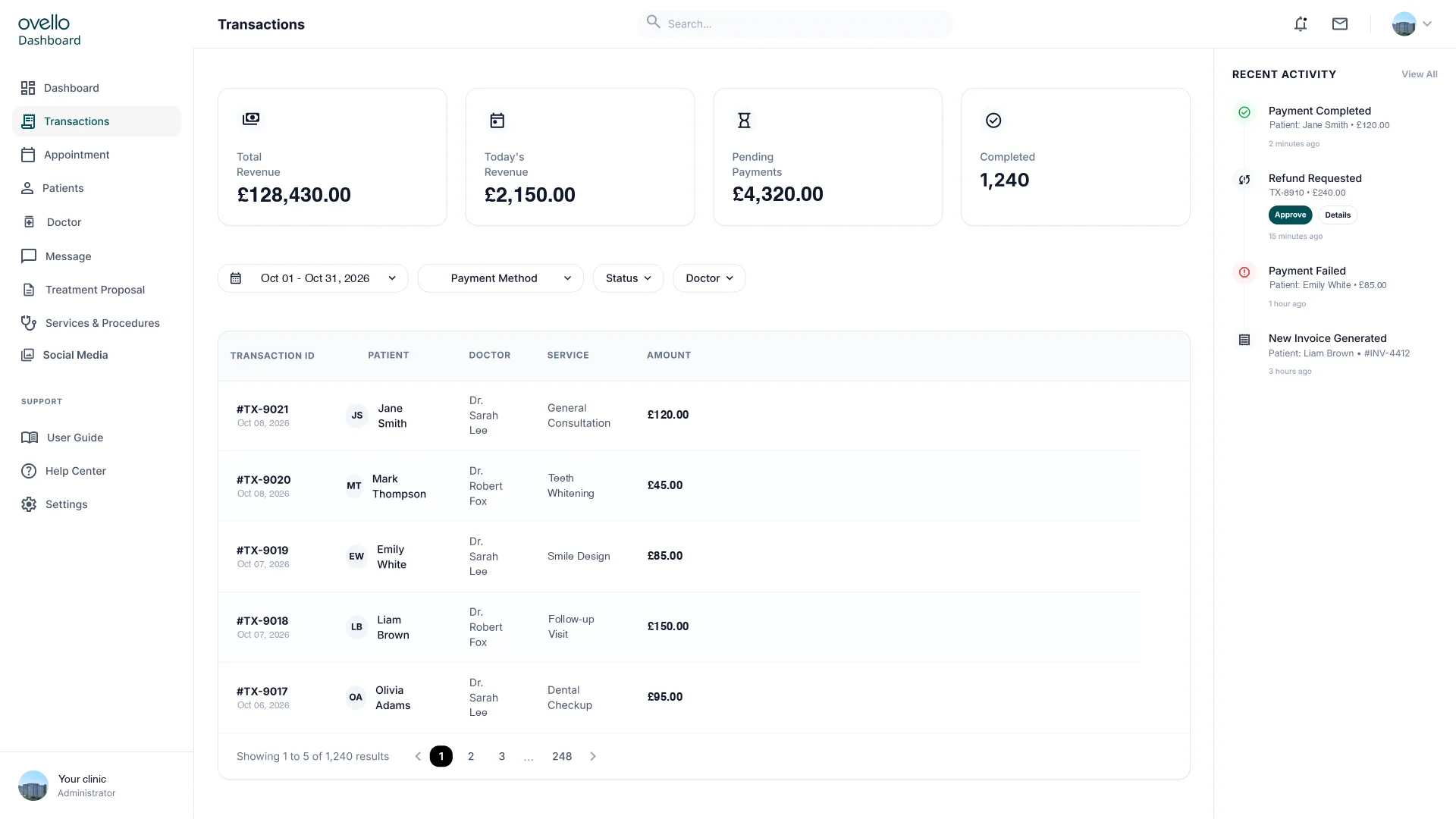Go to the previous results page arrow
Screen dimensions: 1456x819
pos(418,757)
